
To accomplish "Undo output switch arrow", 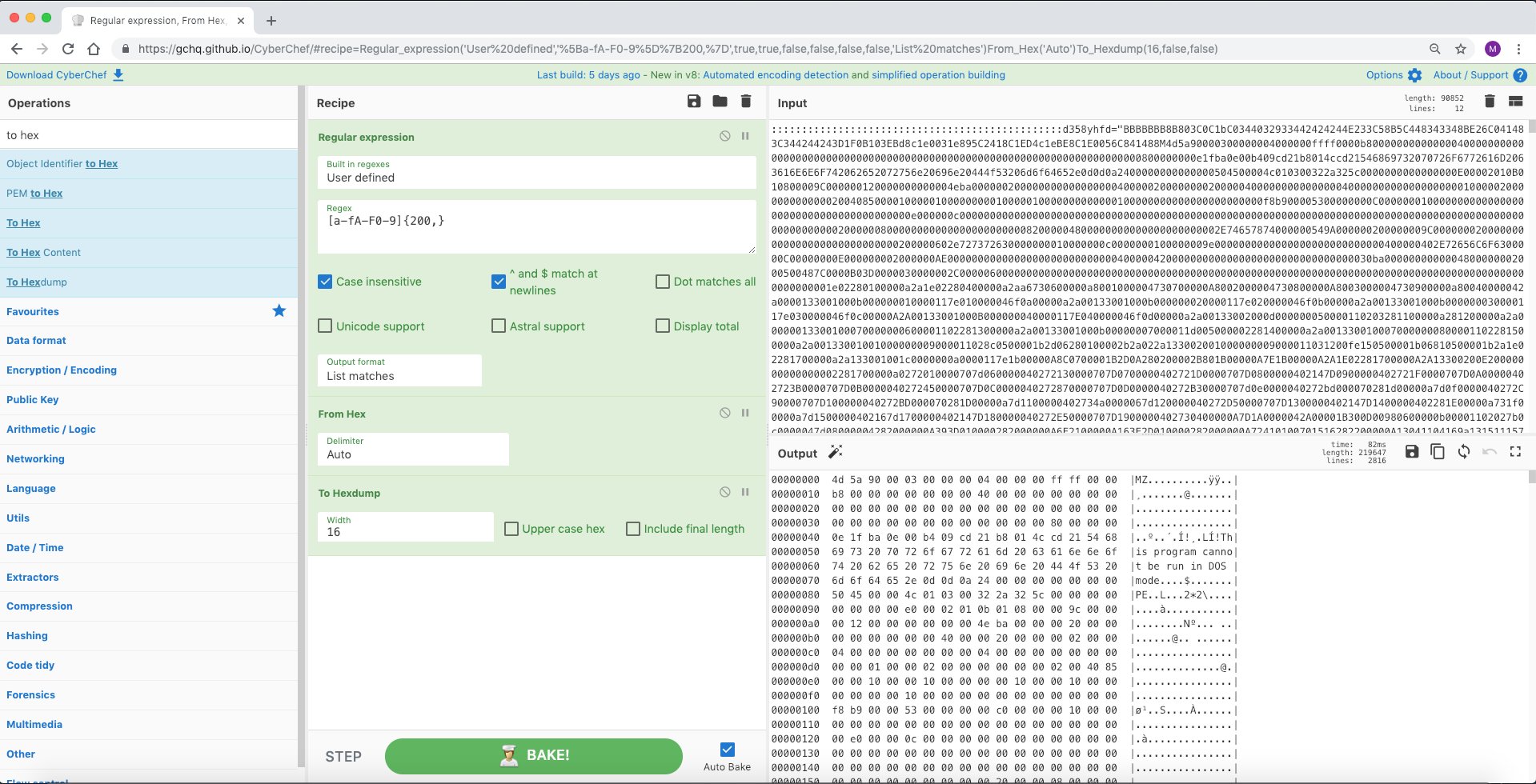I will 1490,451.
